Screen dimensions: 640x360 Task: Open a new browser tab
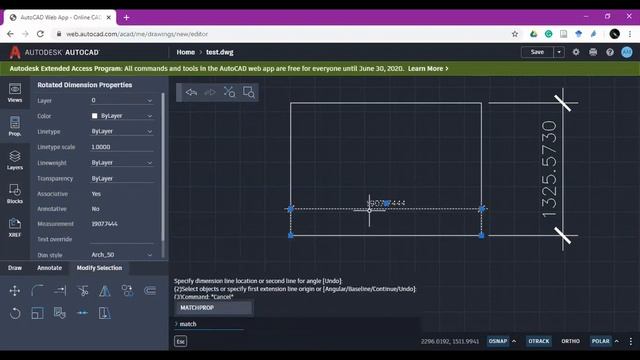(x=126, y=18)
